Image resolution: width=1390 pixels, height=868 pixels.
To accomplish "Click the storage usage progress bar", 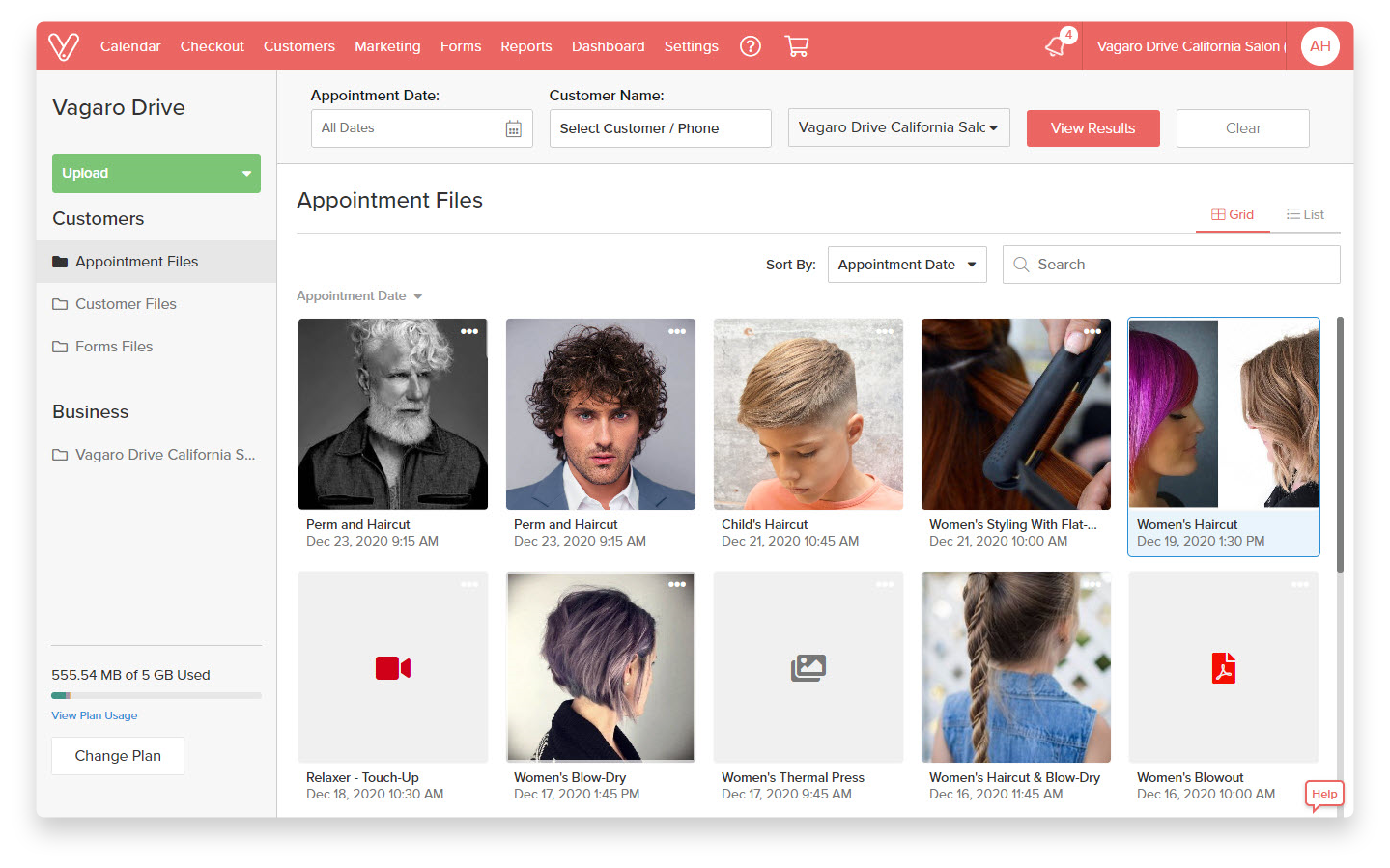I will tap(156, 695).
